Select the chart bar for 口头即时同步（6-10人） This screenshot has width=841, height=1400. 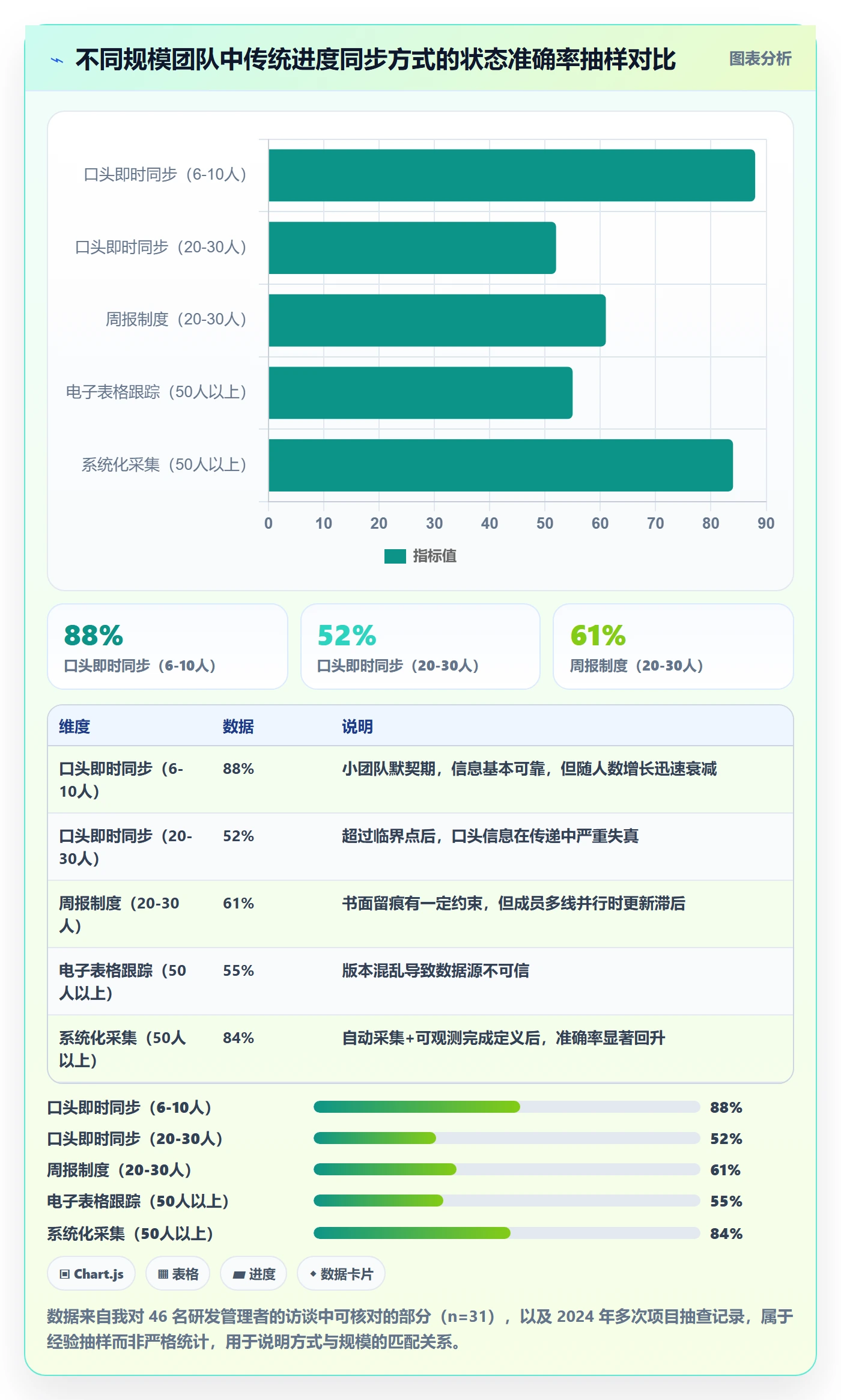[x=512, y=175]
